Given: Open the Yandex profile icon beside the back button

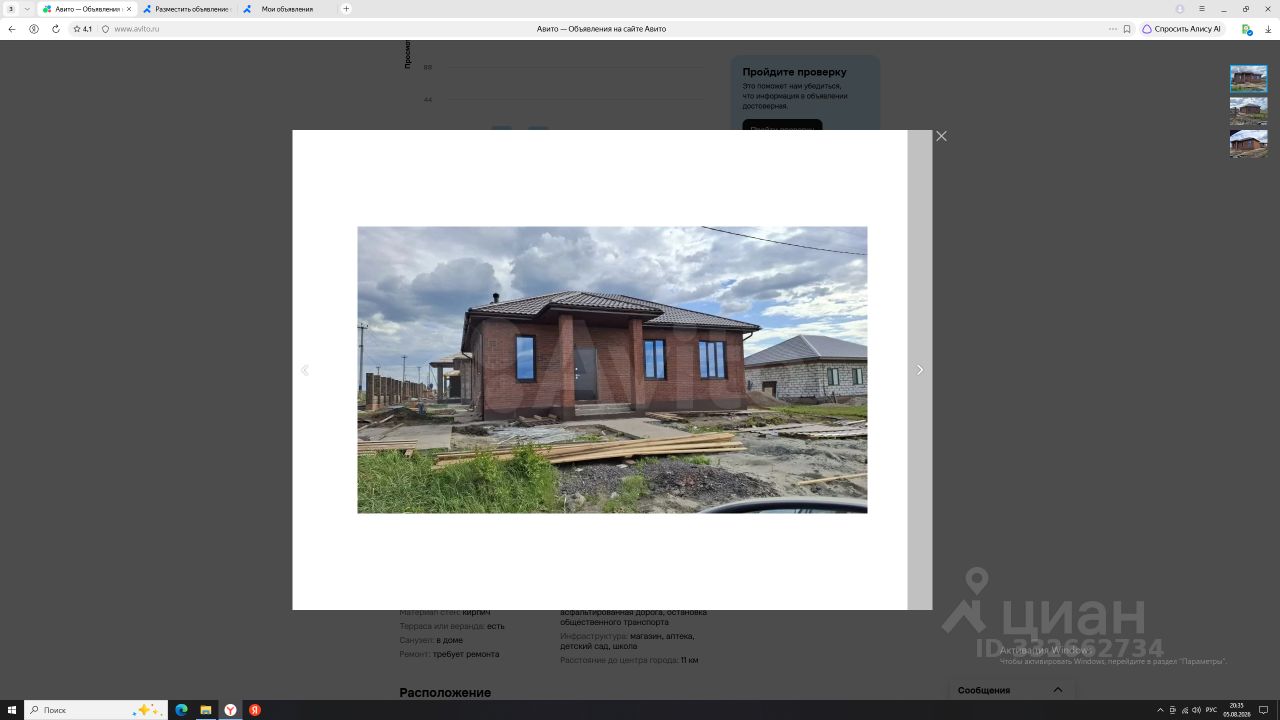Looking at the screenshot, I should (34, 29).
